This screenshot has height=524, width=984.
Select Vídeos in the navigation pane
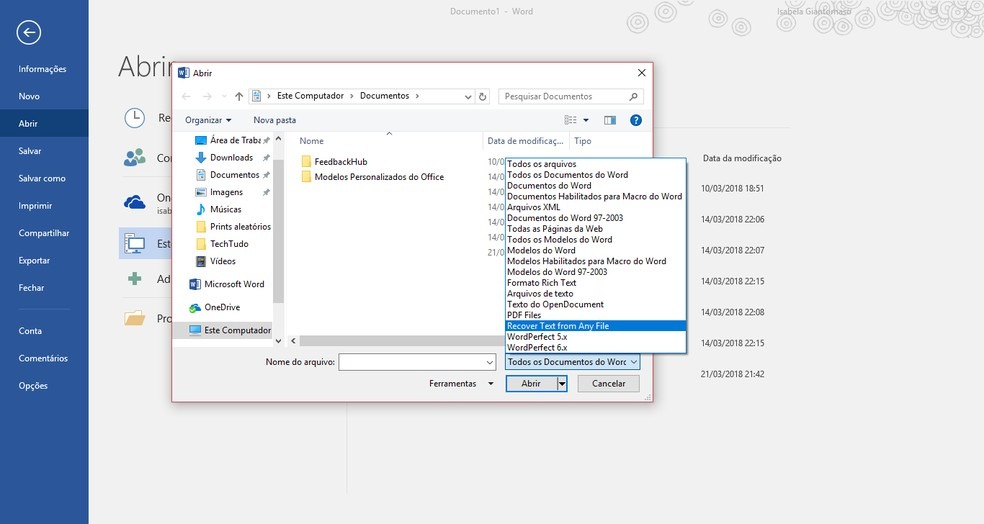(x=223, y=261)
